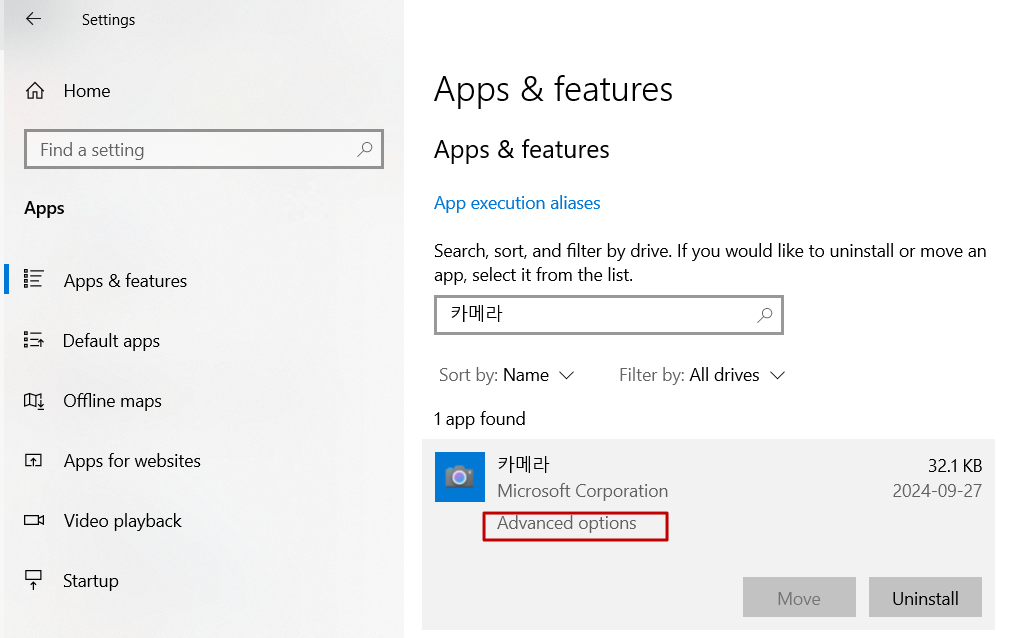Select the Startup icon
Screen dimensions: 1029x638
(33, 580)
